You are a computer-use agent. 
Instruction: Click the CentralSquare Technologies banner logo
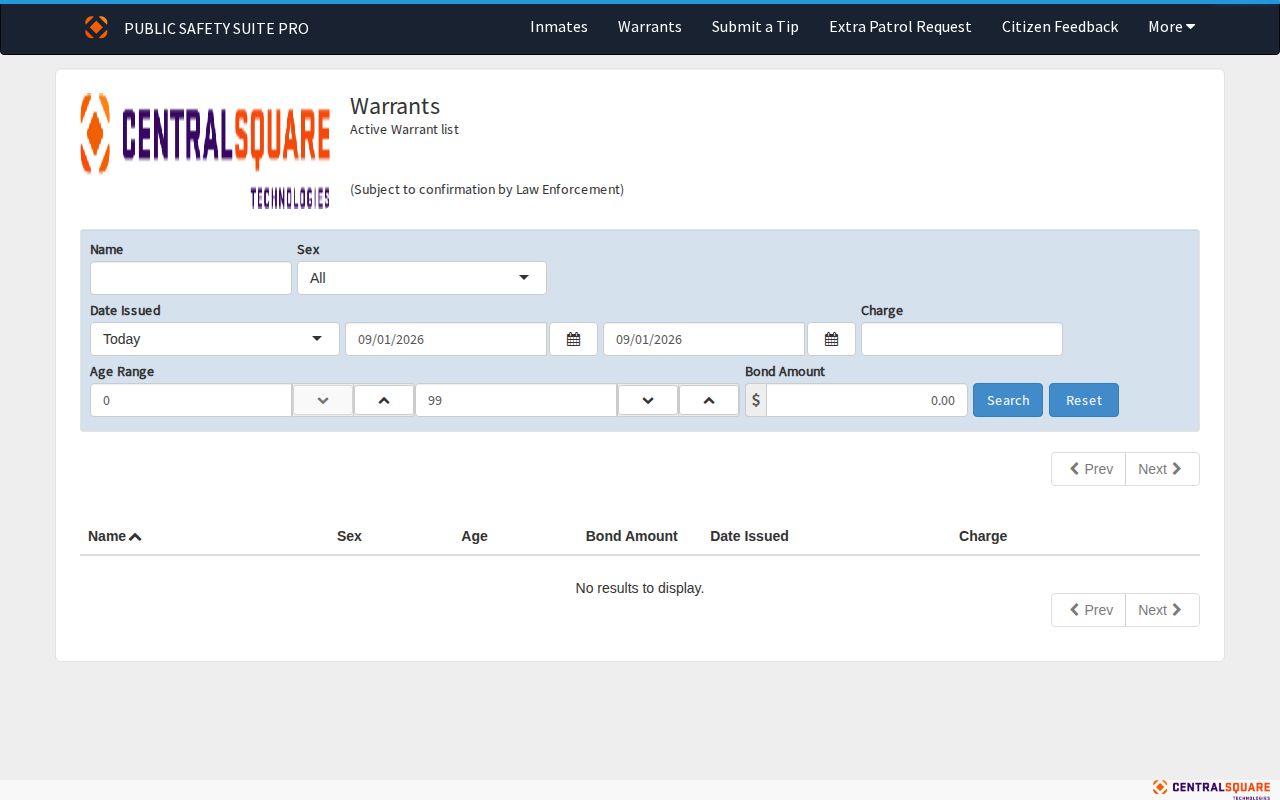pyautogui.click(x=205, y=150)
